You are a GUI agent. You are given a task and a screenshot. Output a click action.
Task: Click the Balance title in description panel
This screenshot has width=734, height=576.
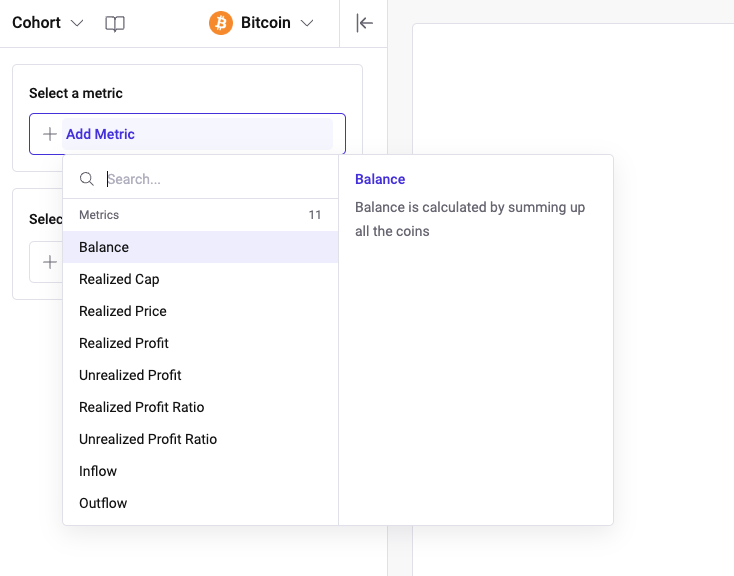(380, 179)
